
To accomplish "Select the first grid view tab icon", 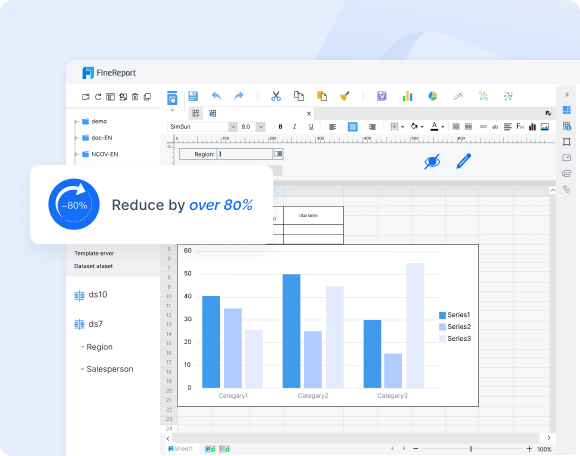I will tap(196, 113).
